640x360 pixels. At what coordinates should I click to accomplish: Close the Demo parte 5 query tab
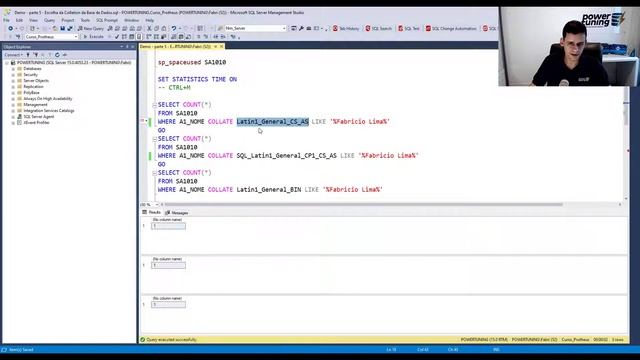click(222, 47)
